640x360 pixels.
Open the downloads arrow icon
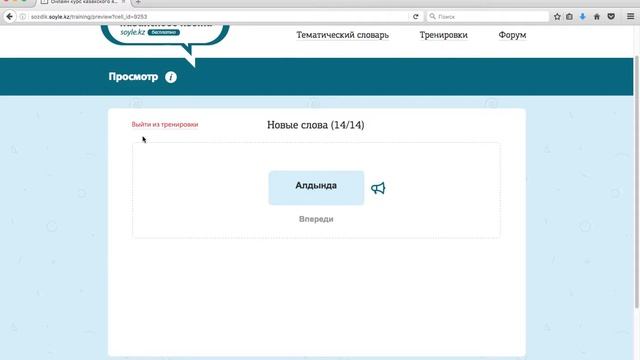tap(583, 17)
